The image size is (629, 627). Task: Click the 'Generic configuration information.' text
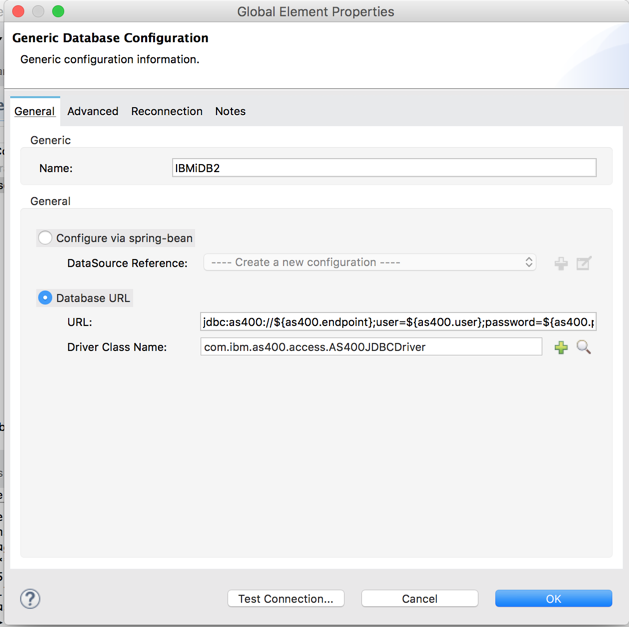click(x=110, y=59)
